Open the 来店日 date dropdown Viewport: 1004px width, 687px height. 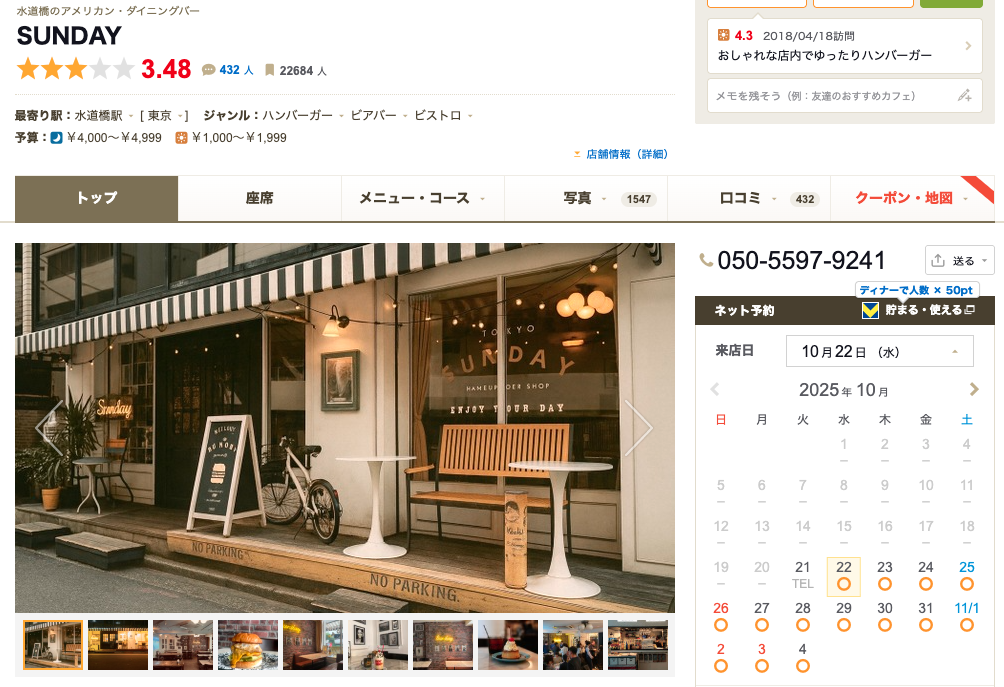[x=878, y=352]
